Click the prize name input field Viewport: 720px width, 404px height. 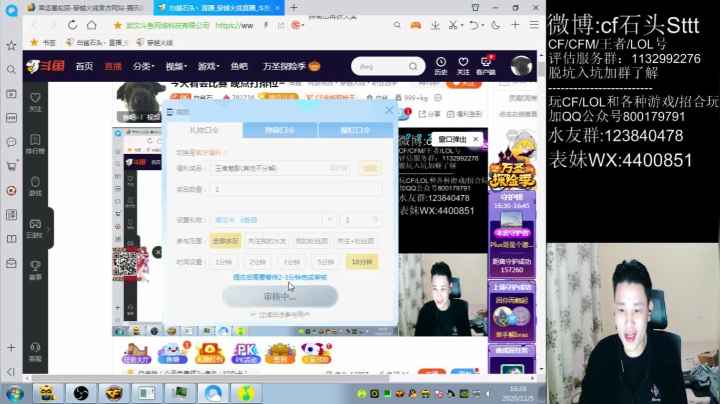280,168
